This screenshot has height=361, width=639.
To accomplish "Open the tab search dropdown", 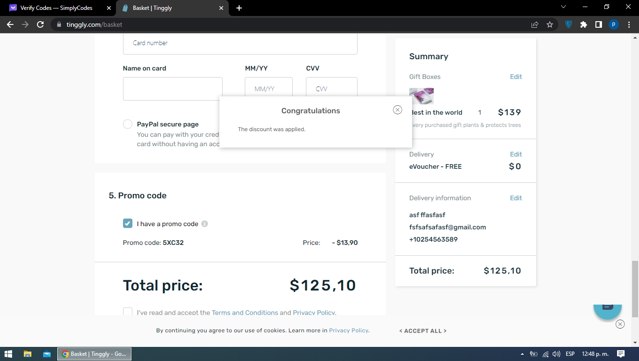I will click(563, 7).
